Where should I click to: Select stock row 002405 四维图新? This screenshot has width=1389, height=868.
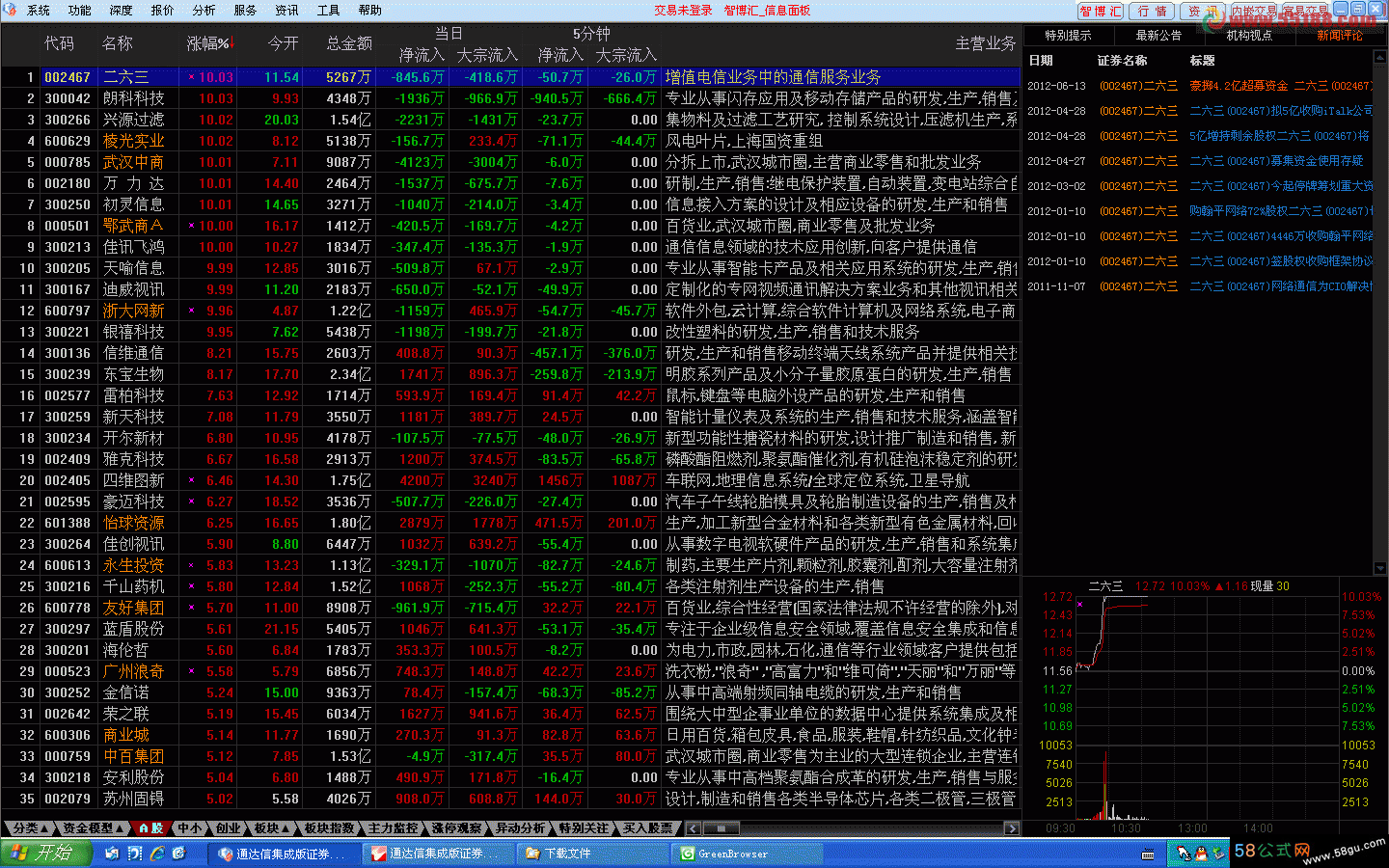point(510,480)
